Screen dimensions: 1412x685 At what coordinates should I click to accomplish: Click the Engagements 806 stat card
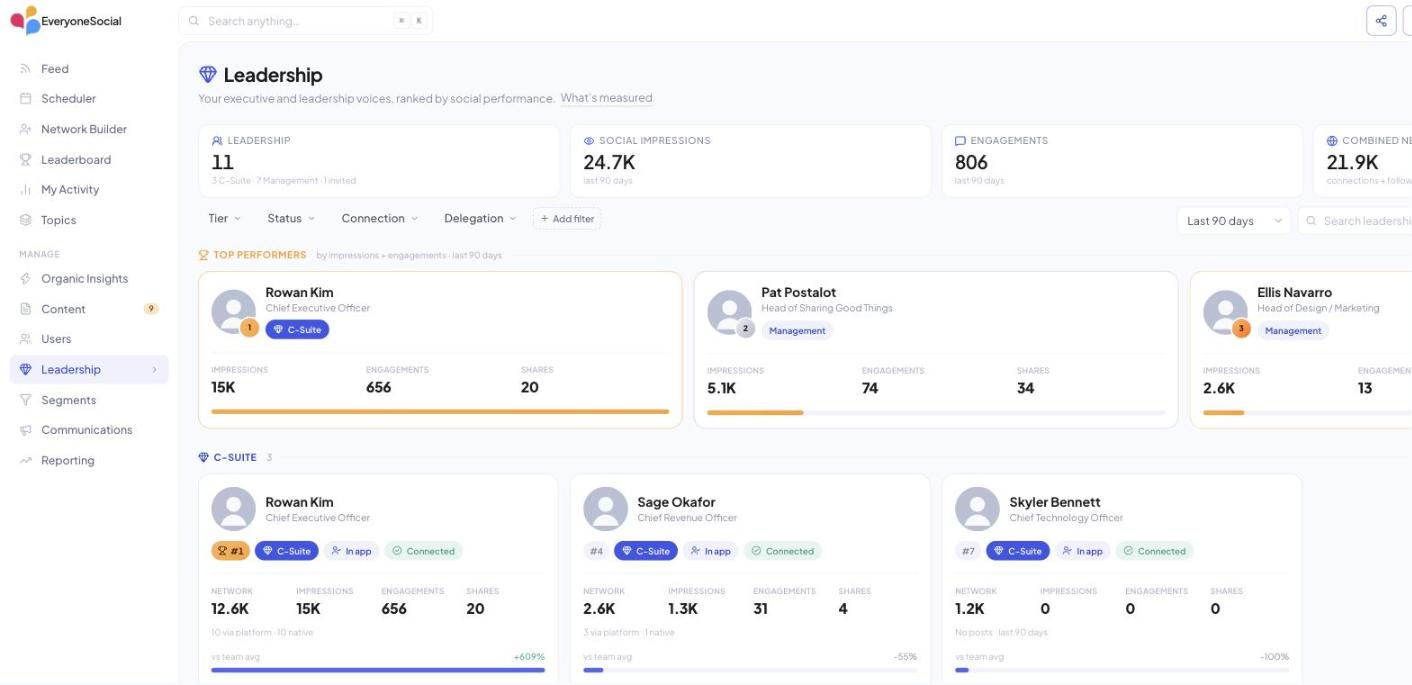pos(1123,161)
